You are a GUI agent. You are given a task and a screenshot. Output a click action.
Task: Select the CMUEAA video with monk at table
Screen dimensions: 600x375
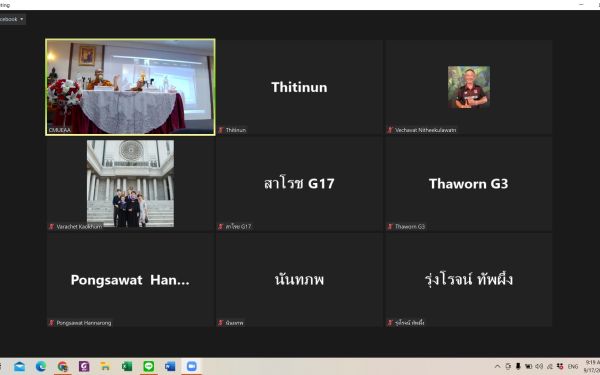[130, 87]
